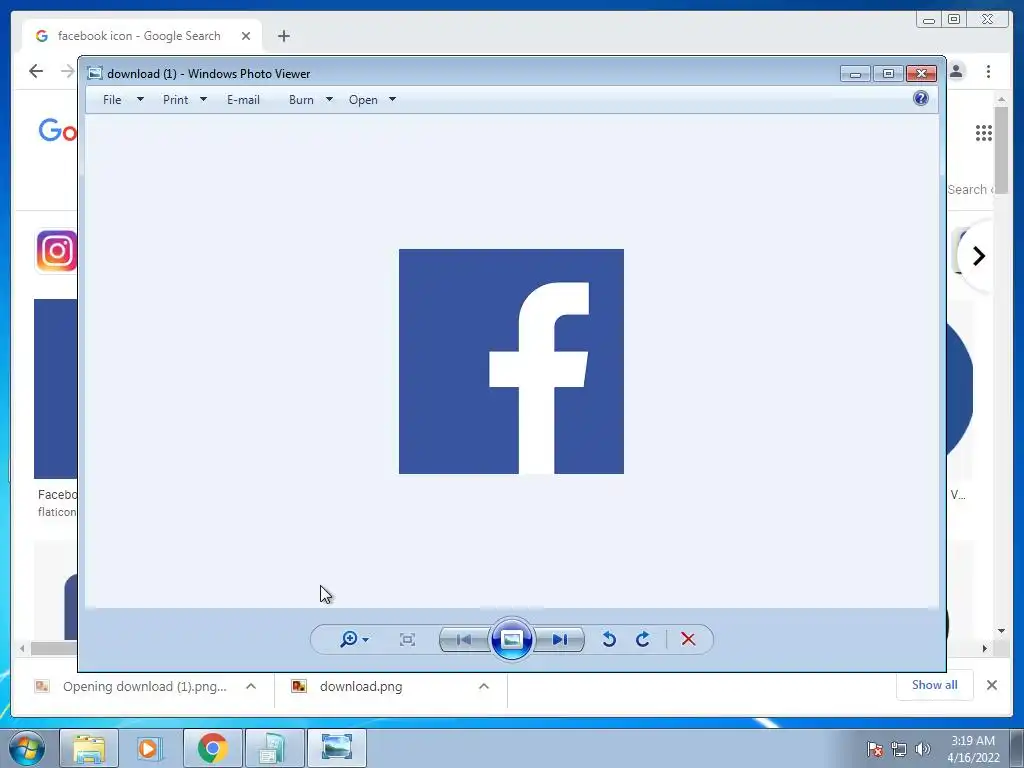
Task: Click the Action Center flag icon
Action: pos(874,749)
